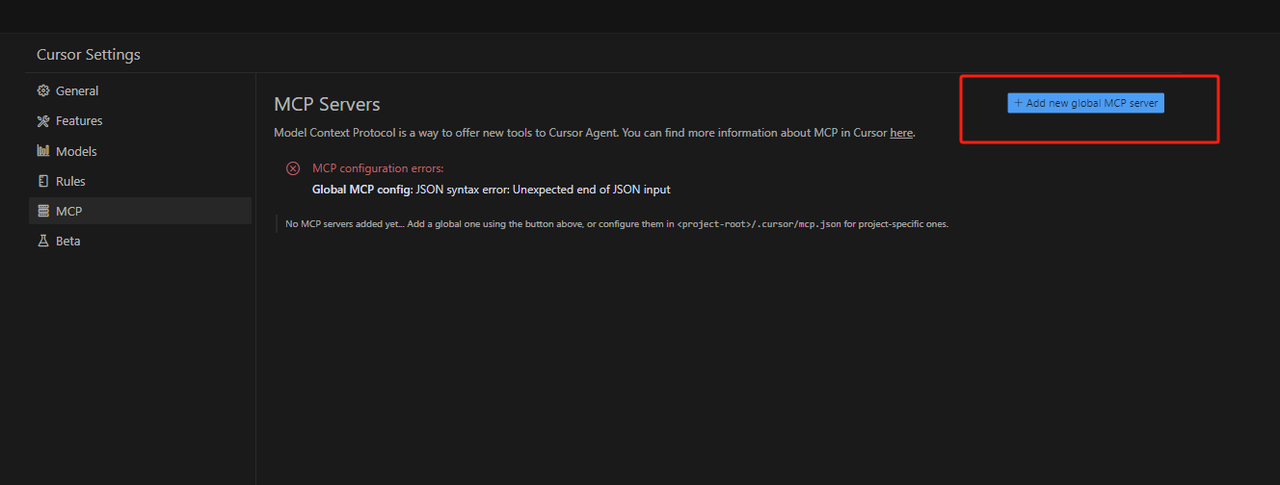Click the red error circle icon

[x=293, y=168]
